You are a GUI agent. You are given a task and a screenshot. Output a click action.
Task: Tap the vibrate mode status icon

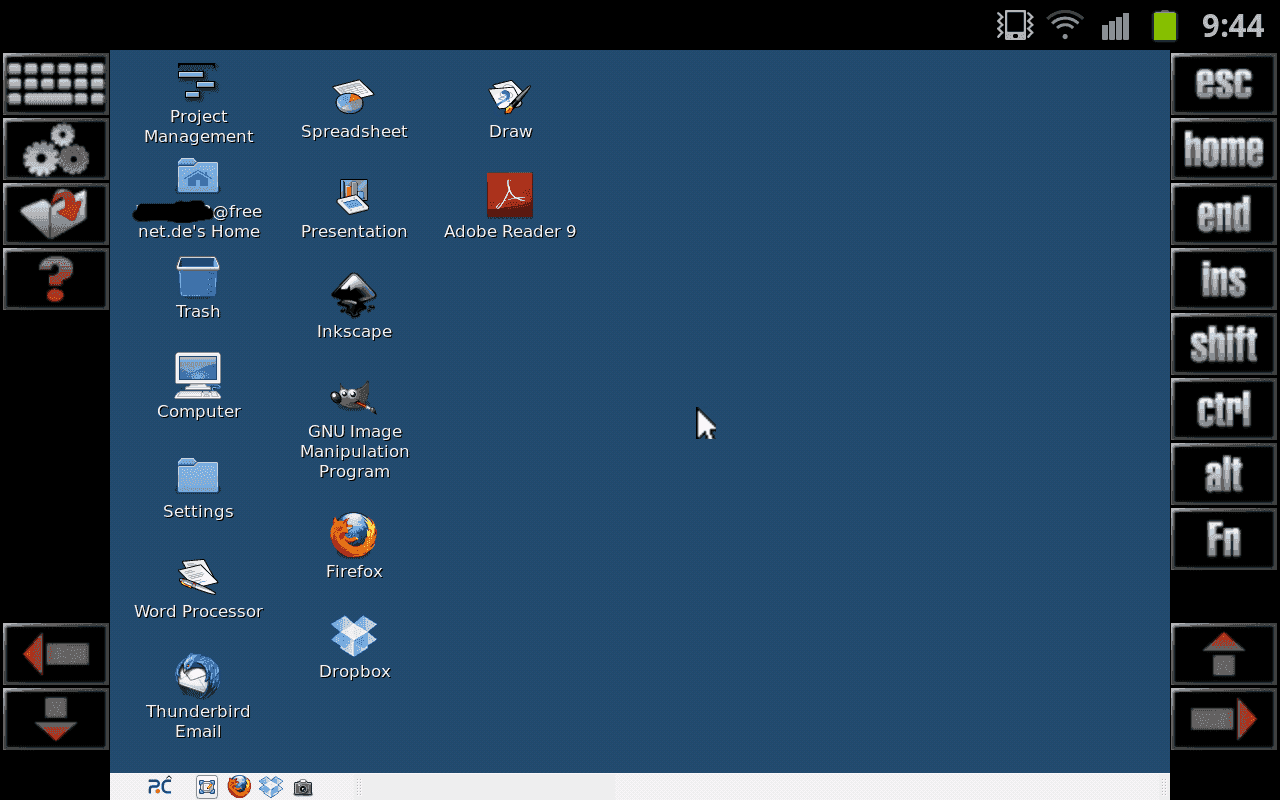[x=1015, y=25]
